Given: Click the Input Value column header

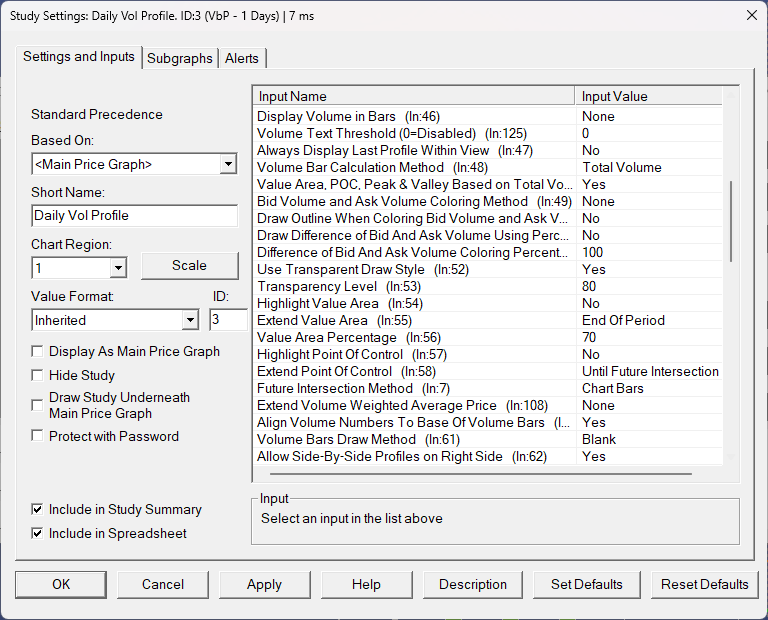Looking at the screenshot, I should coord(648,96).
